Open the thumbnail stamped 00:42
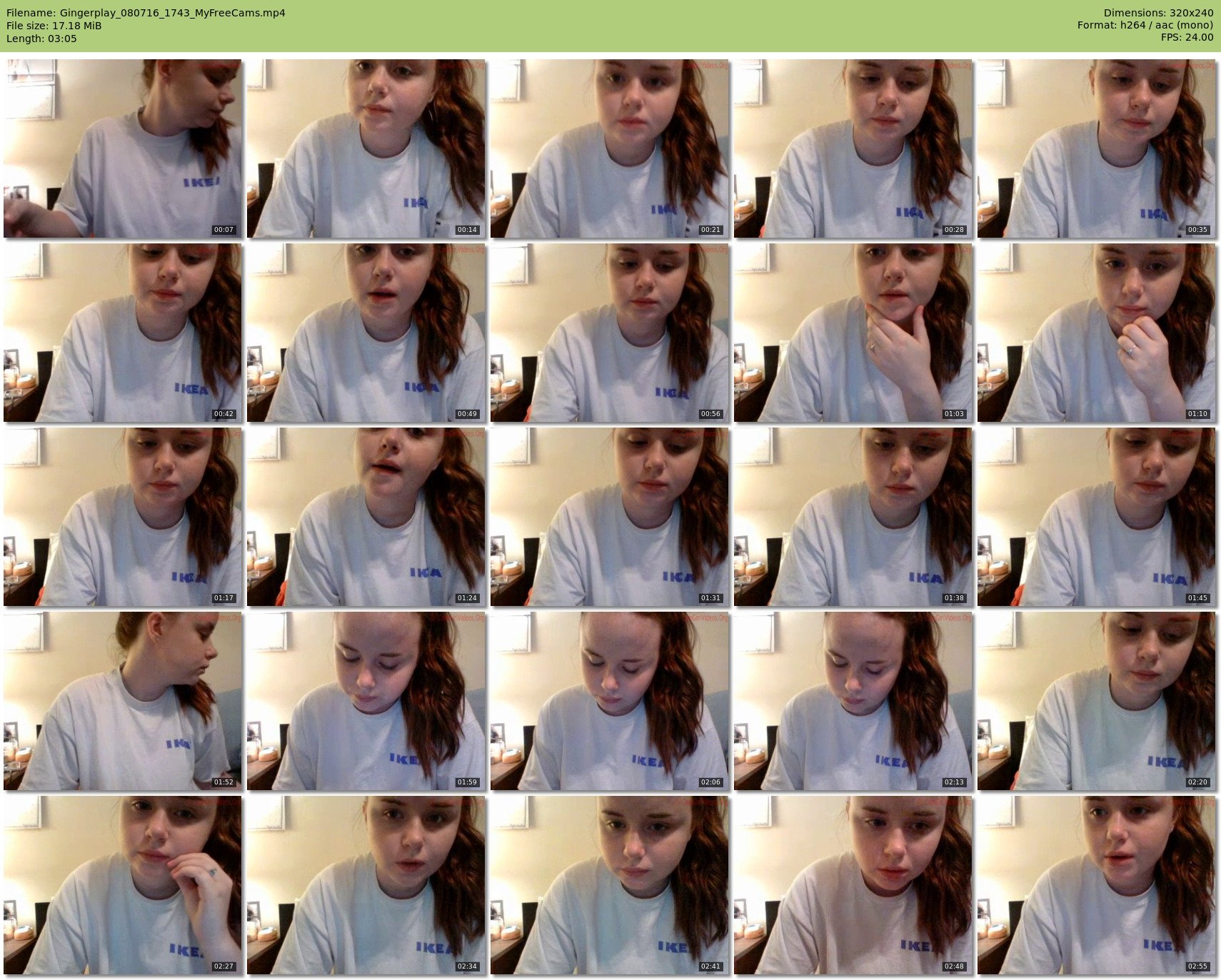The height and width of the screenshot is (980, 1221). click(x=123, y=333)
